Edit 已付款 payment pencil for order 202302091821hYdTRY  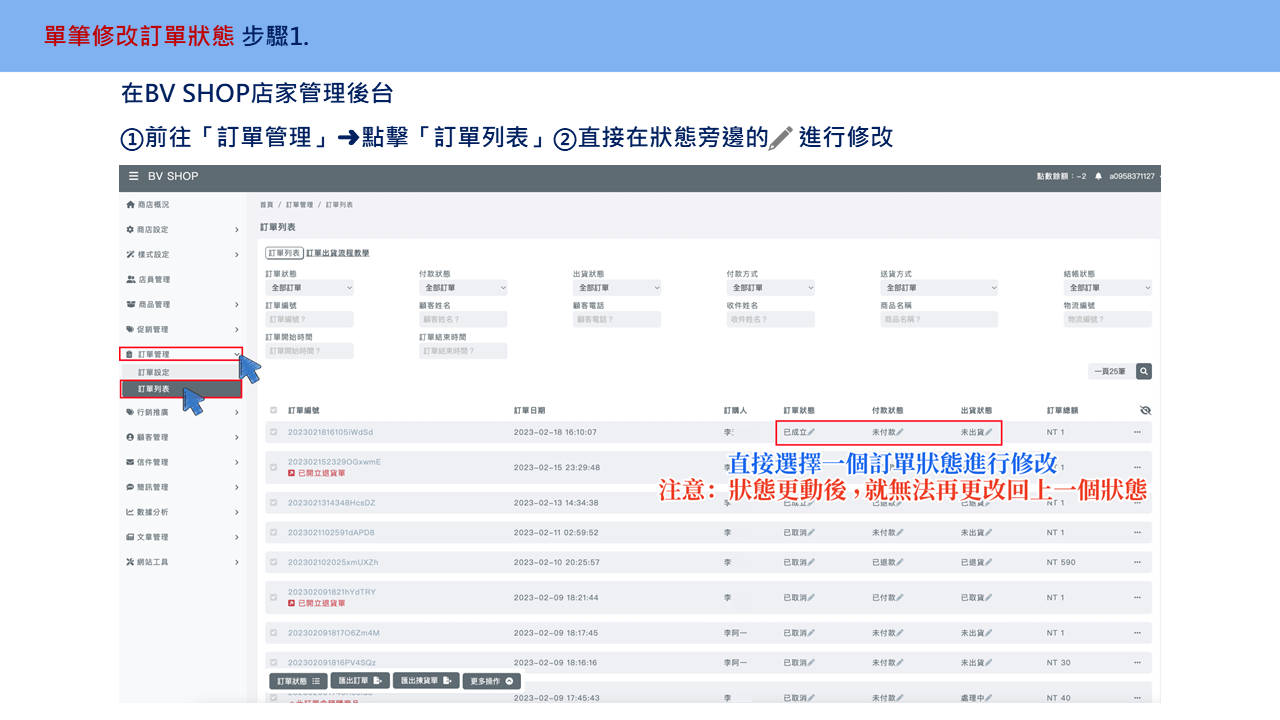pyautogui.click(x=900, y=597)
